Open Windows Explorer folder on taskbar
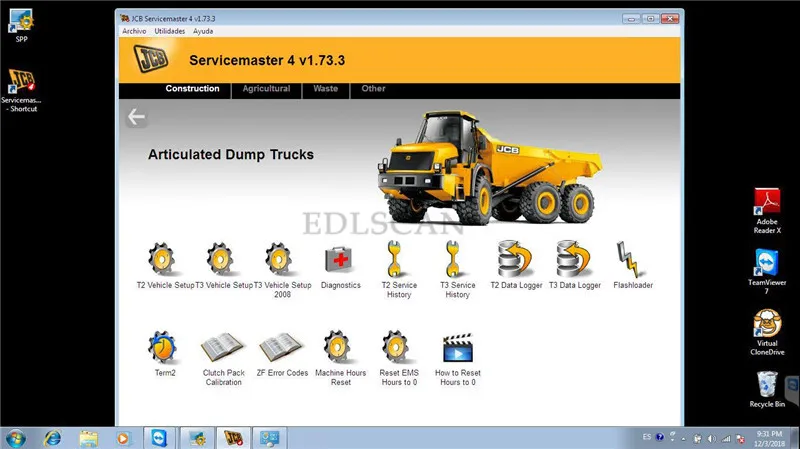The height and width of the screenshot is (449, 800). [x=88, y=438]
